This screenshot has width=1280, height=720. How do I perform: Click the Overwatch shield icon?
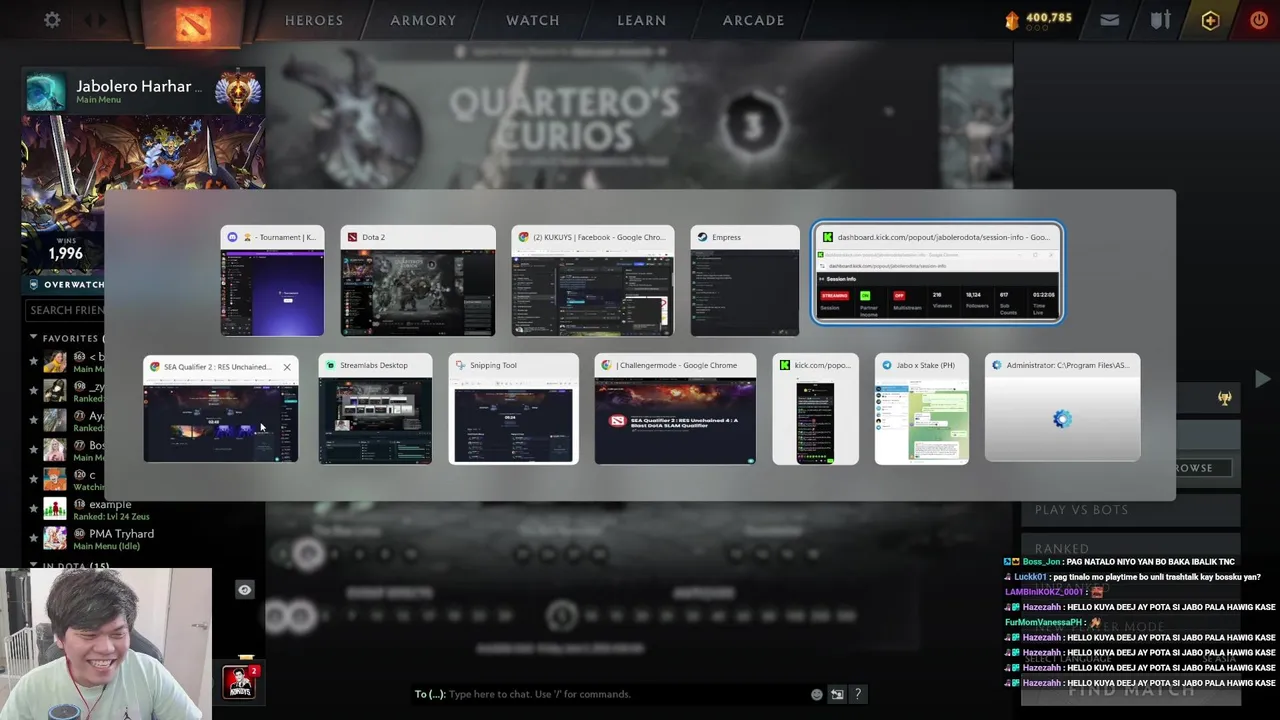click(x=33, y=284)
